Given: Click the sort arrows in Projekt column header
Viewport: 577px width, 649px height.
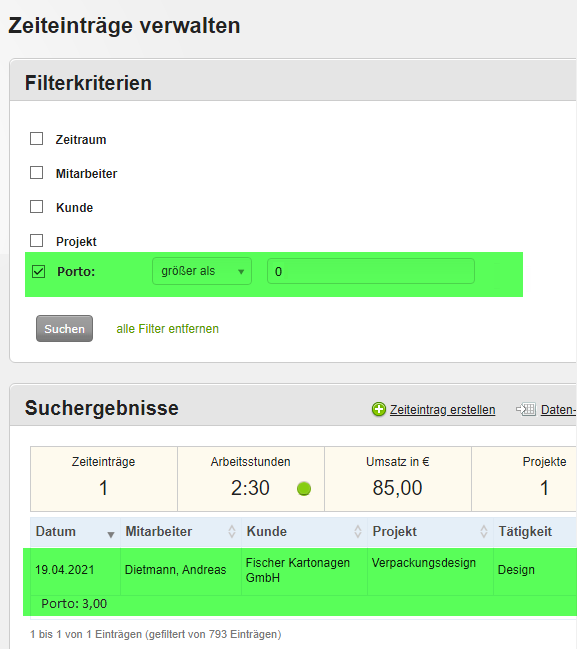Looking at the screenshot, I should [x=483, y=531].
